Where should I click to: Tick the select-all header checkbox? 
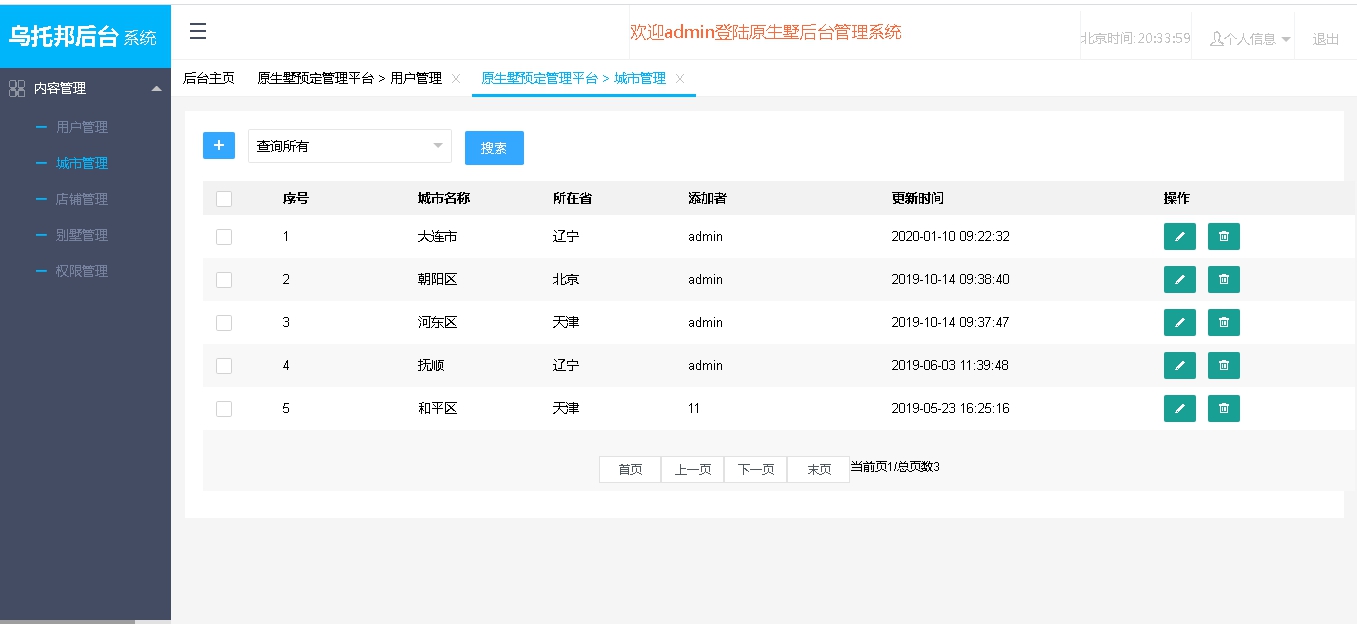tap(224, 199)
